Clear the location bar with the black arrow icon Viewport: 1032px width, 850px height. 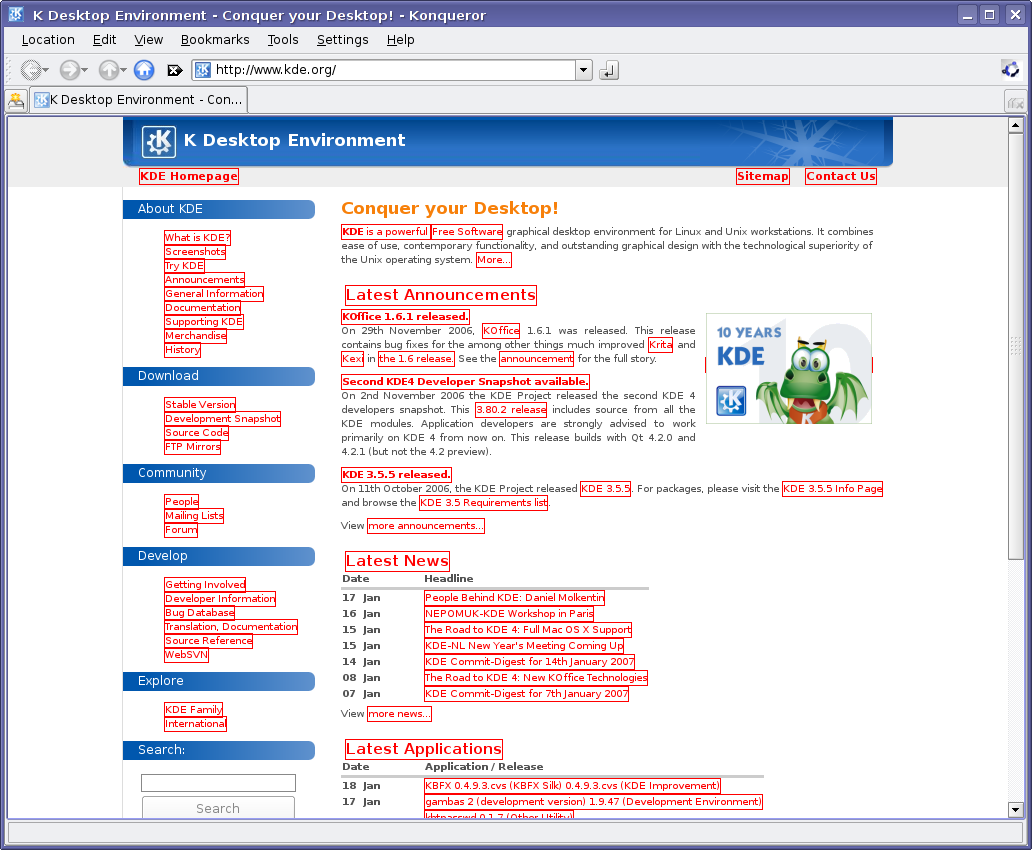tap(175, 70)
